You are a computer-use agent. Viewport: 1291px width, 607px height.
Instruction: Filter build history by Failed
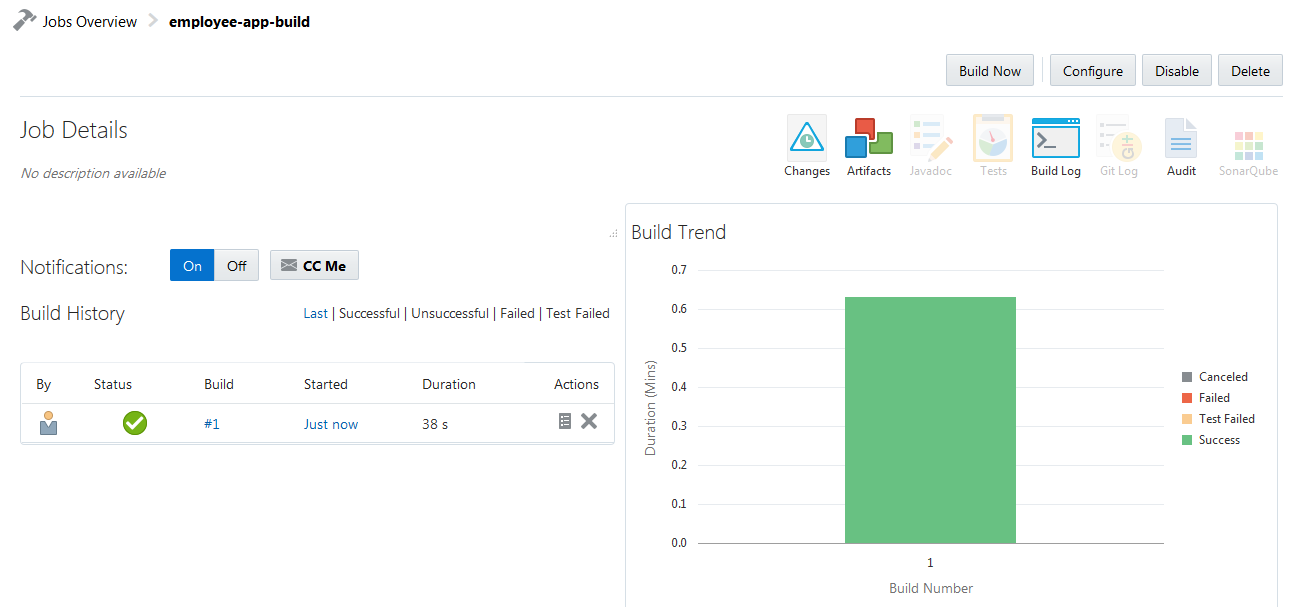click(517, 313)
